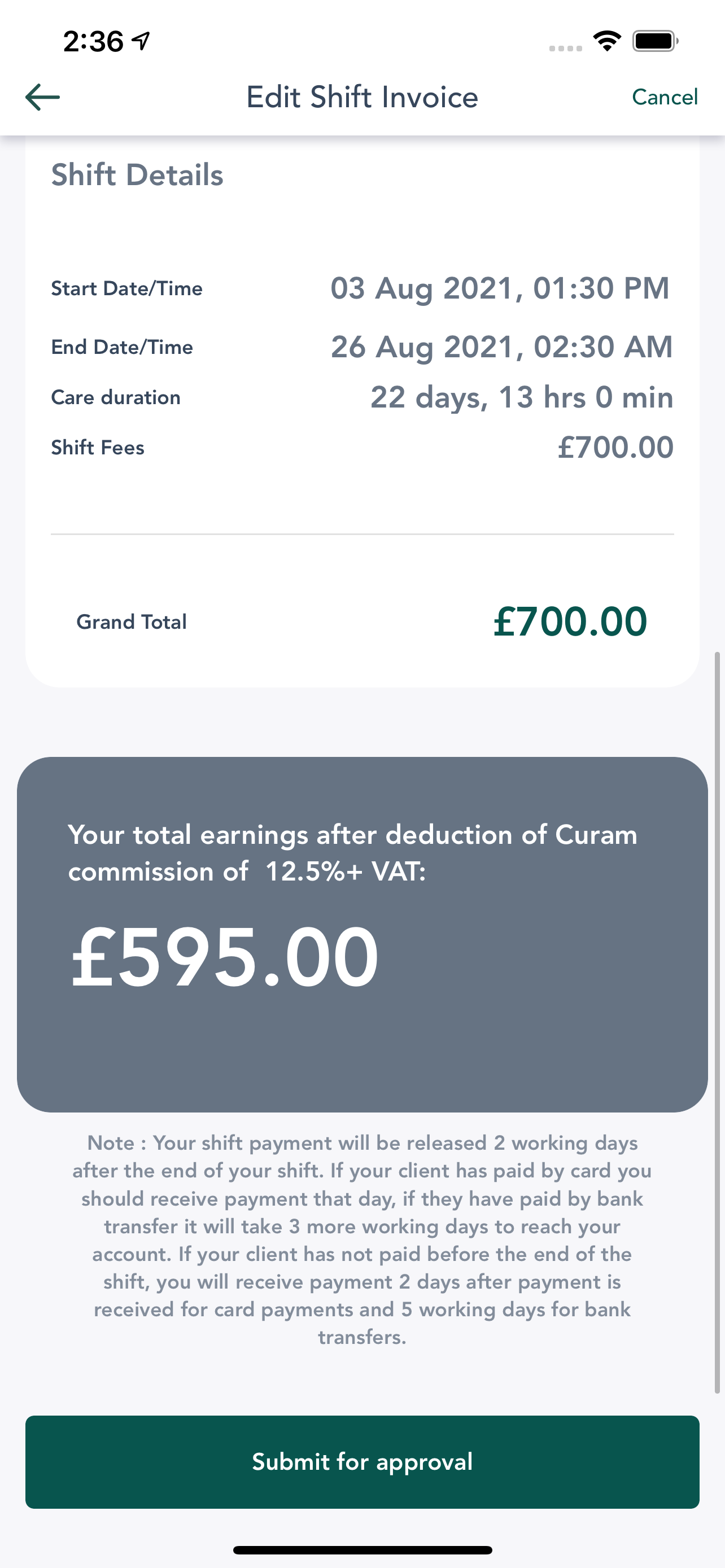Tap the Grand Total £700.00 amount
725x1568 pixels.
570,621
